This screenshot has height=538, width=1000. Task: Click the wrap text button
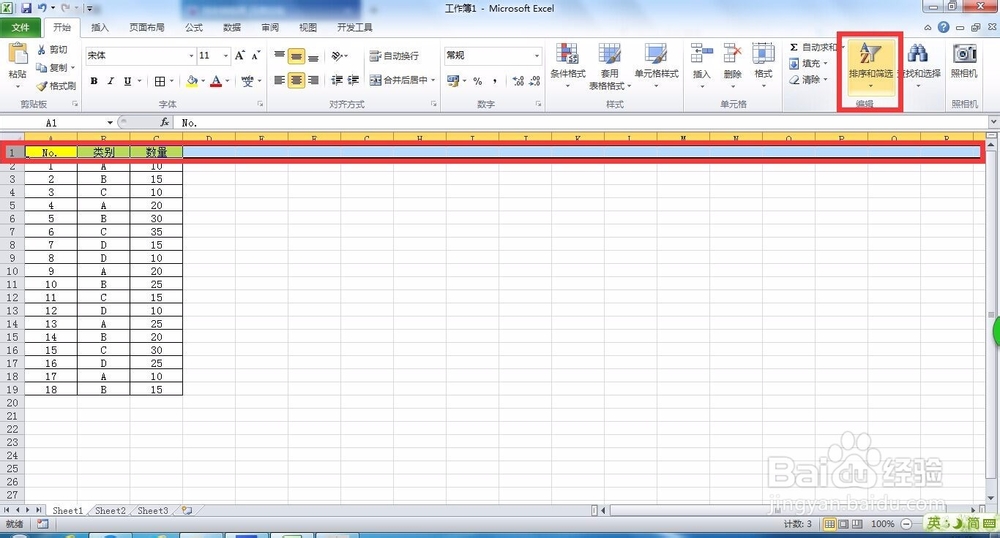click(x=395, y=56)
